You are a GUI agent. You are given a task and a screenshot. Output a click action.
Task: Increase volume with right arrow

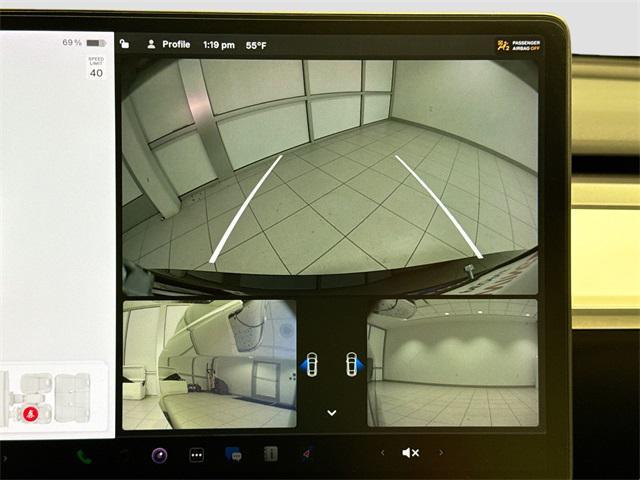pos(440,453)
